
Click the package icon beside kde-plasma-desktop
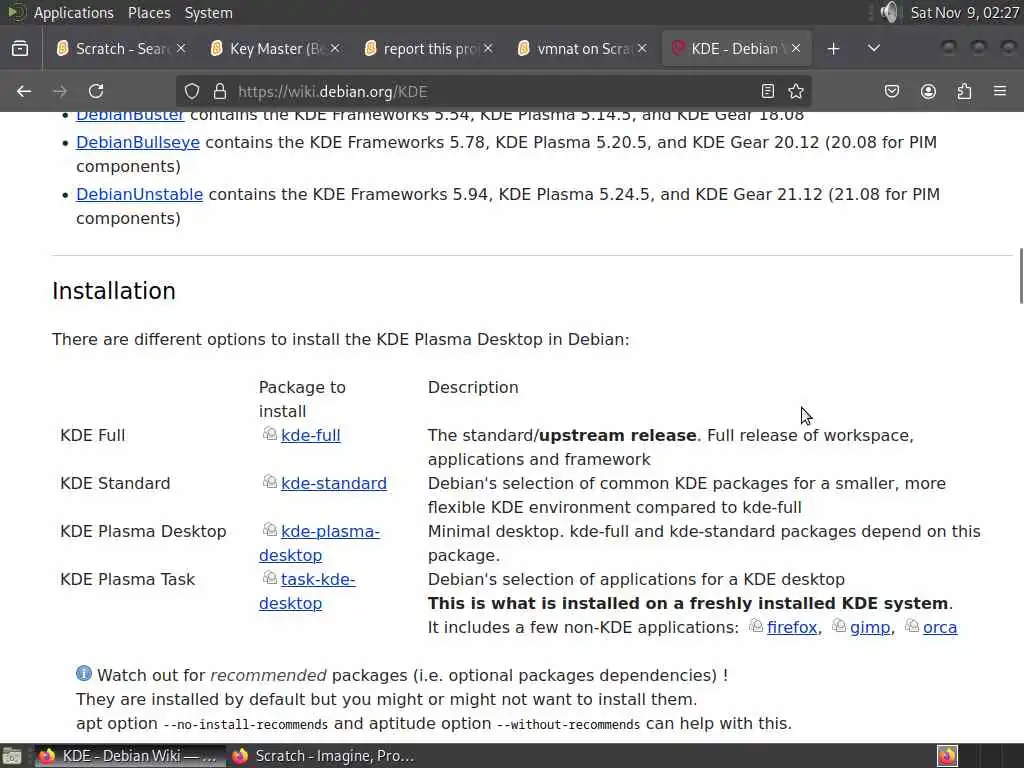[270, 529]
